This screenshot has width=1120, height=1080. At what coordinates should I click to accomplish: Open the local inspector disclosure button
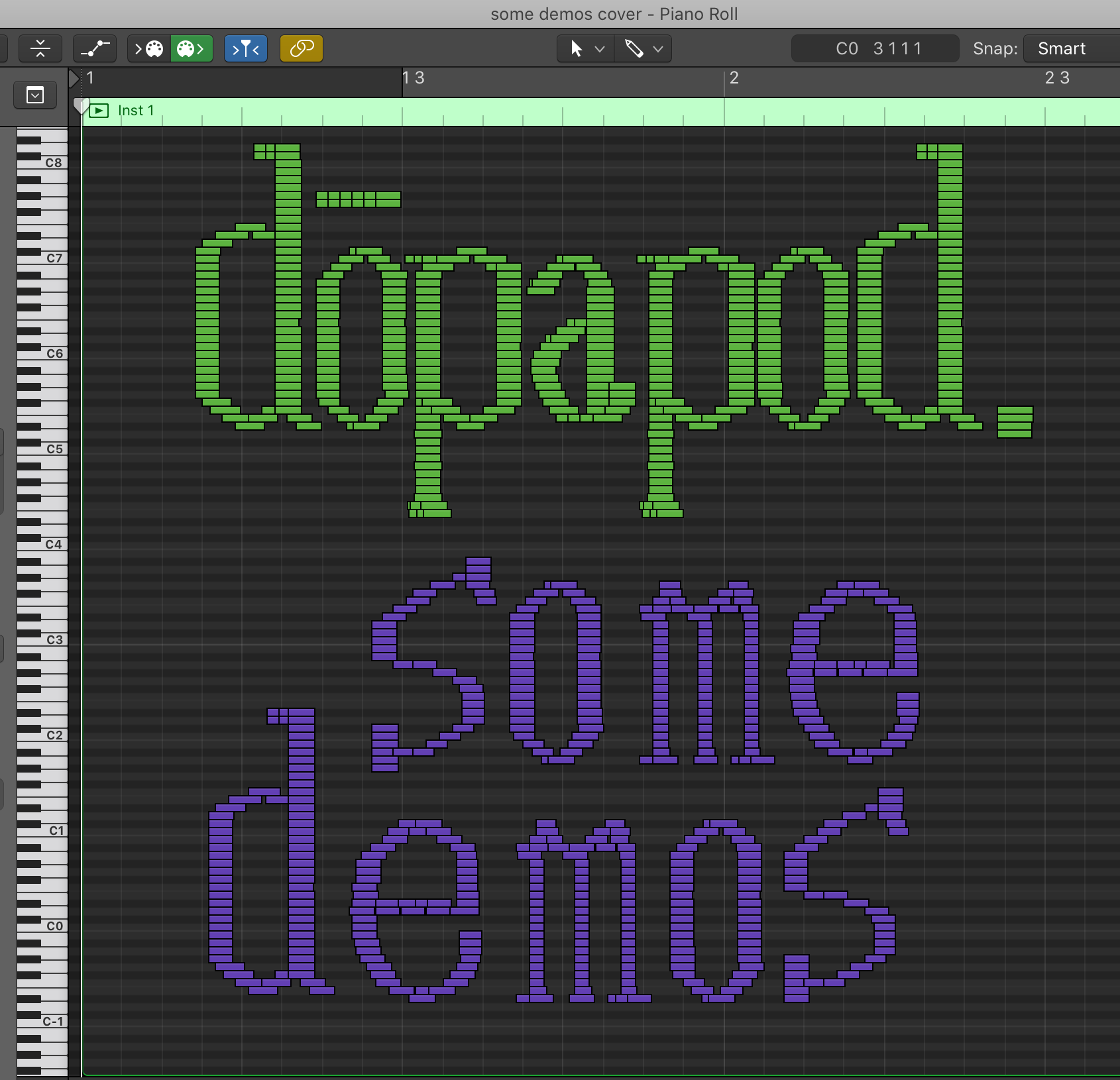(35, 95)
